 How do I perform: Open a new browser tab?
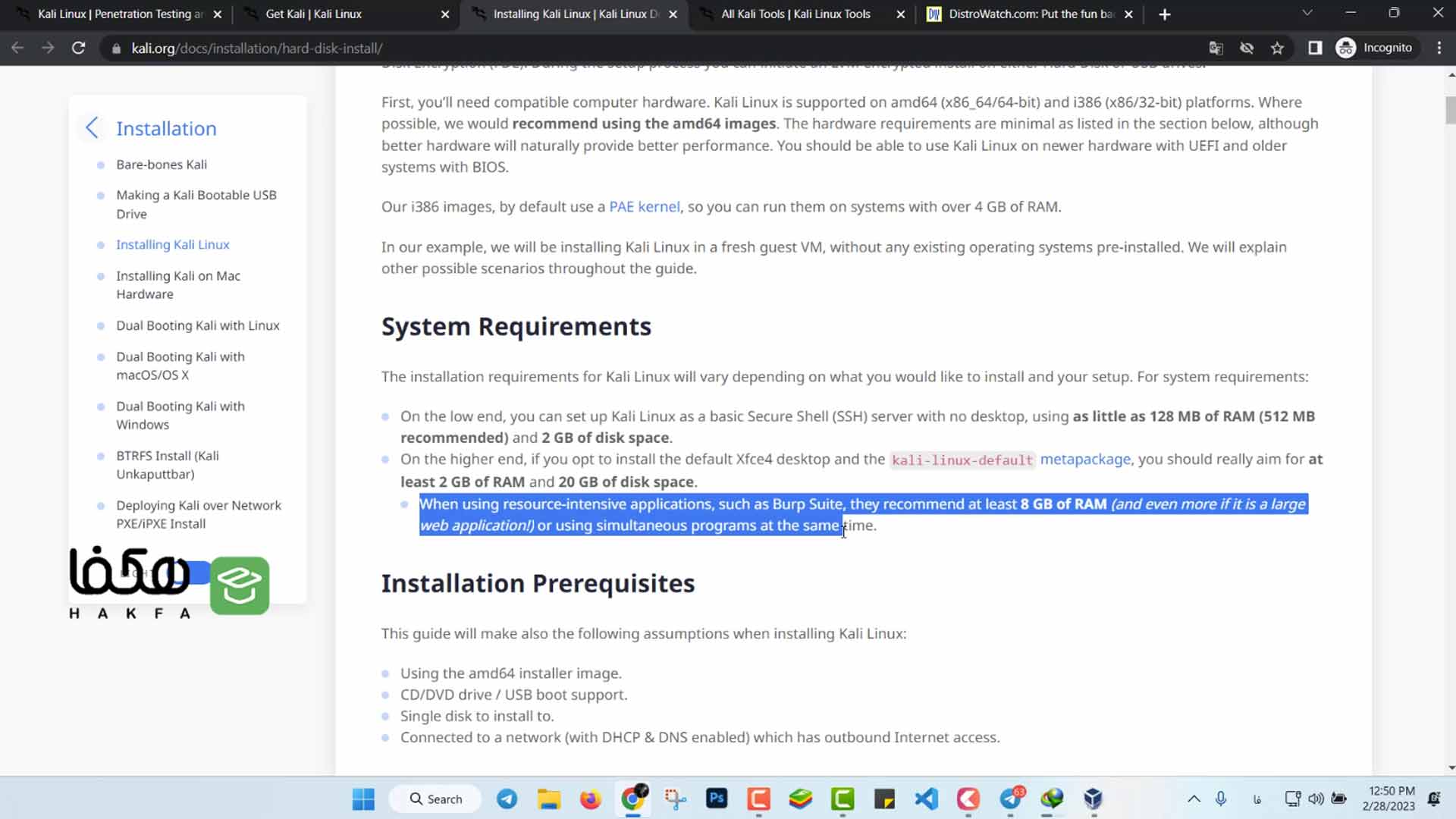click(1165, 14)
